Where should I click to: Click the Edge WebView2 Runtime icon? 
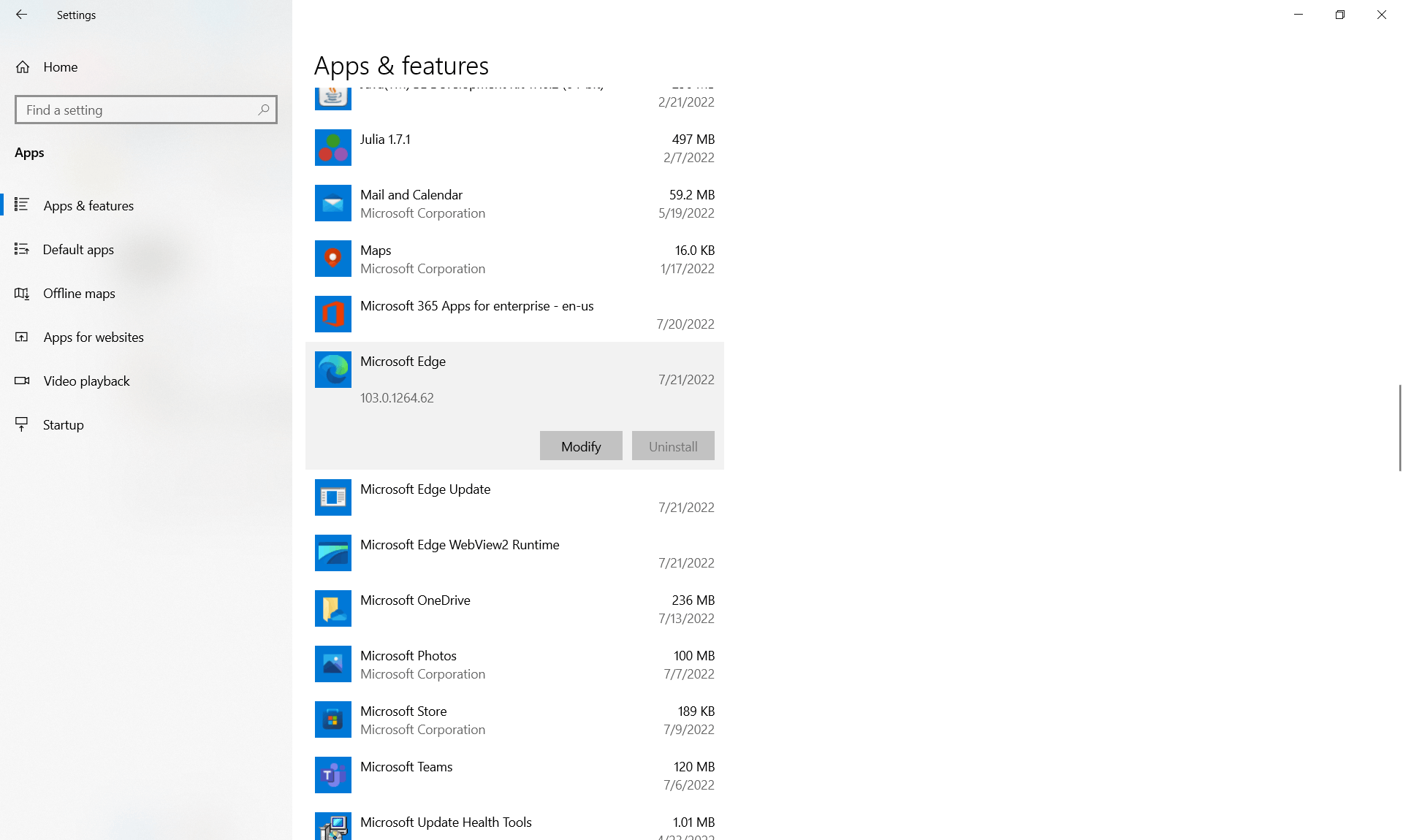coord(332,553)
